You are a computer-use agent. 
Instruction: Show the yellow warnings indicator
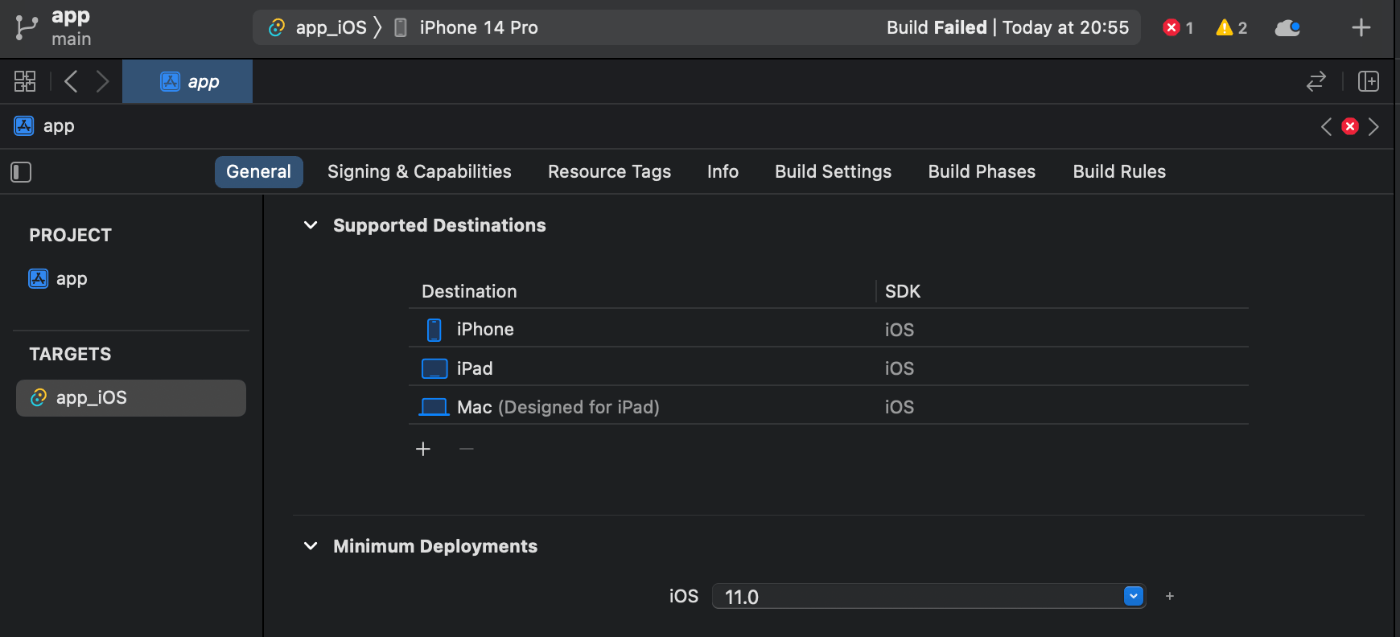click(x=1231, y=28)
